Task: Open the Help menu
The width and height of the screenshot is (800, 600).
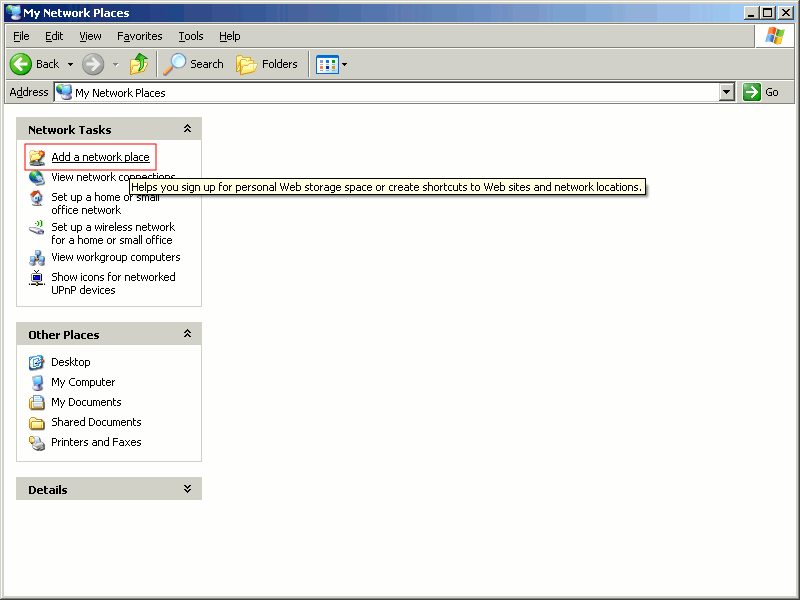Action: pyautogui.click(x=230, y=36)
